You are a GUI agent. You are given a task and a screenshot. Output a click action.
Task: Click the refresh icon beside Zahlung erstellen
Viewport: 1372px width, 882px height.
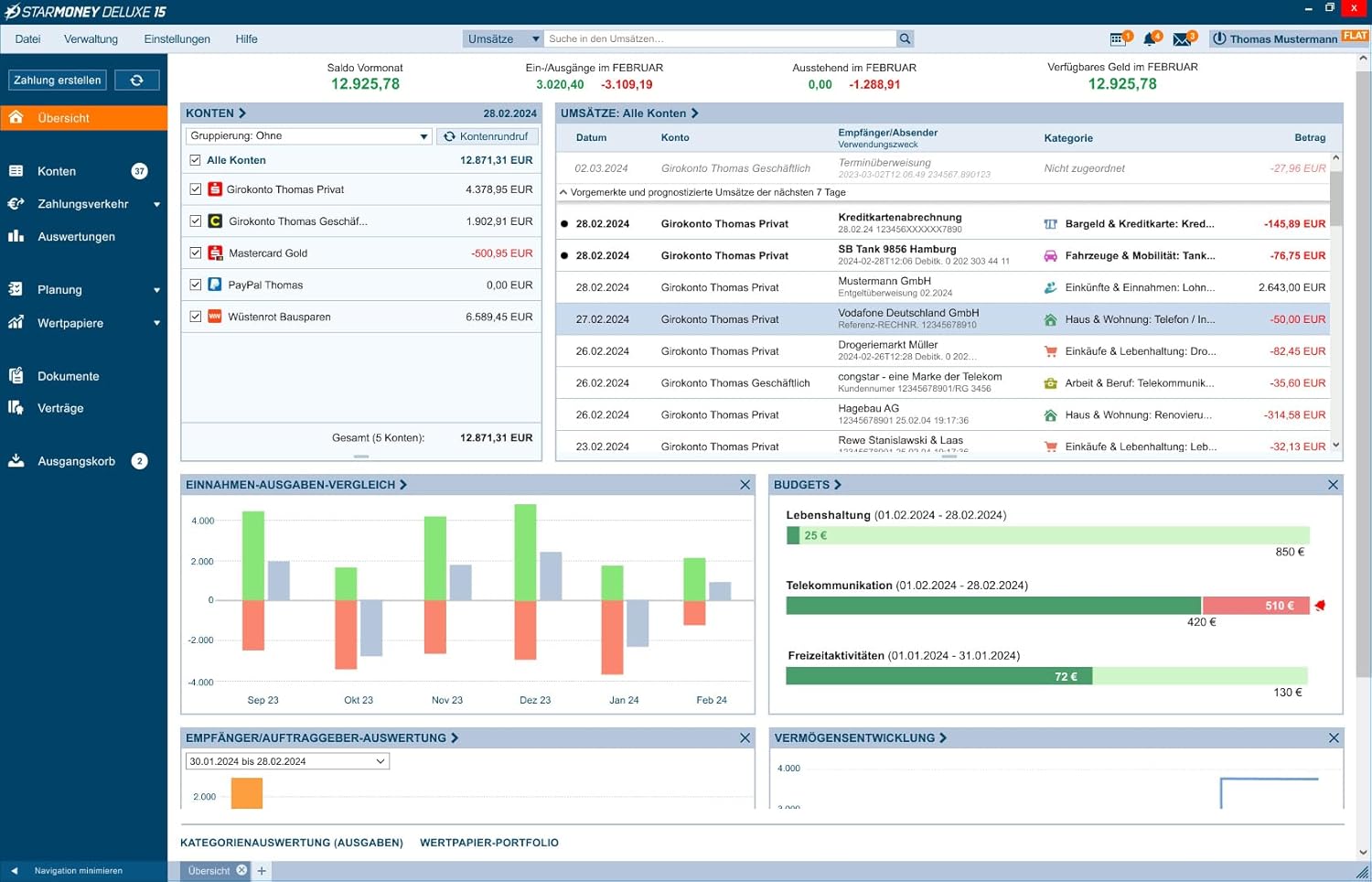click(x=137, y=81)
